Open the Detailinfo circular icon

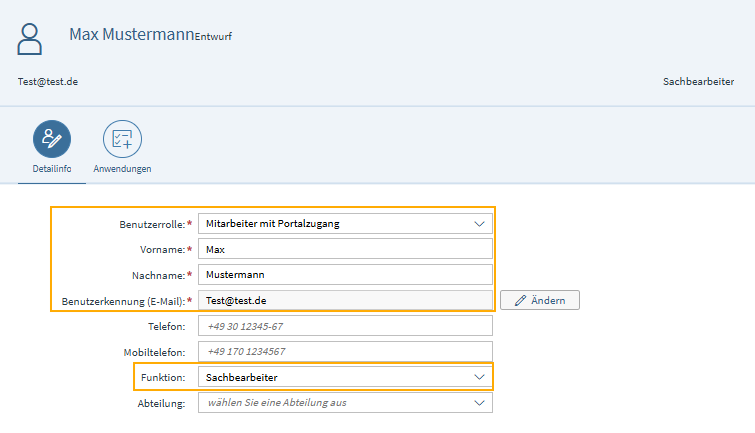52,139
